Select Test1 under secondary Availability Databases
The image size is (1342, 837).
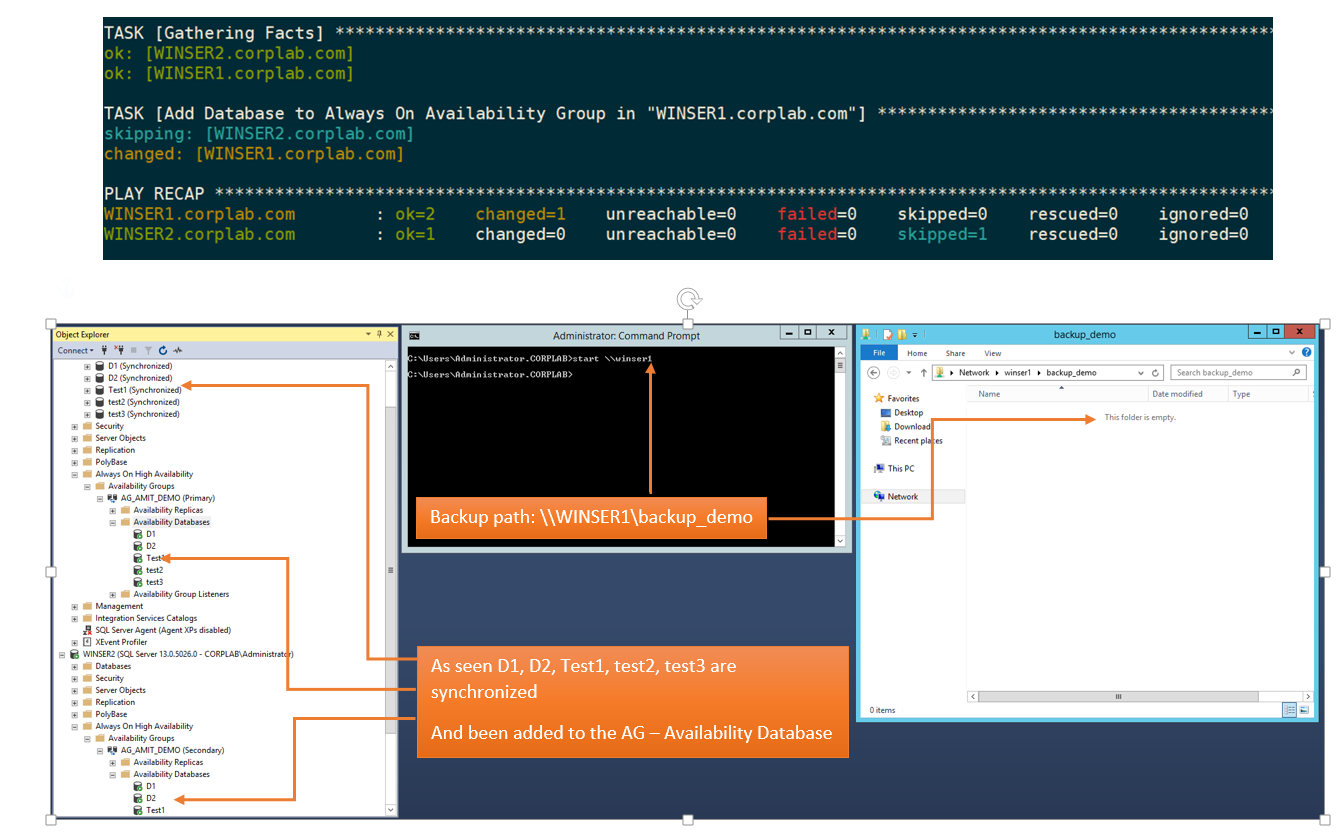pos(156,810)
